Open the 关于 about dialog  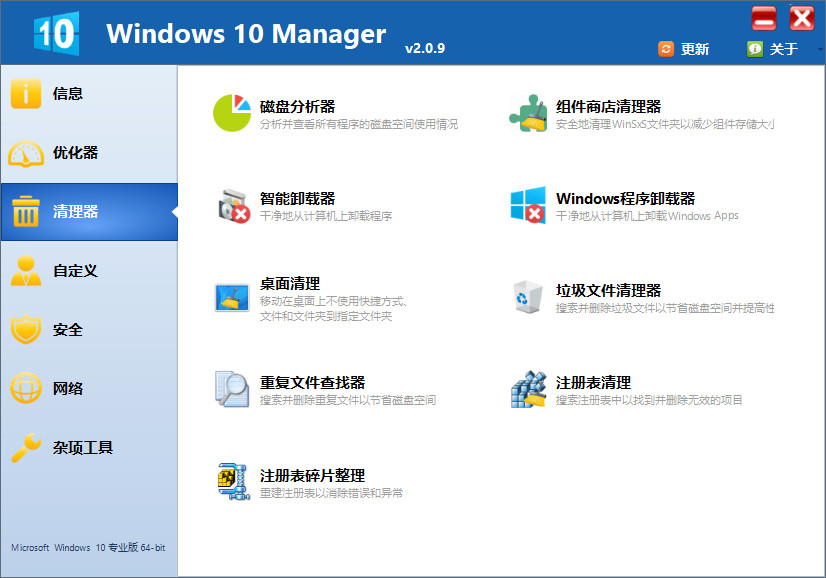click(770, 47)
